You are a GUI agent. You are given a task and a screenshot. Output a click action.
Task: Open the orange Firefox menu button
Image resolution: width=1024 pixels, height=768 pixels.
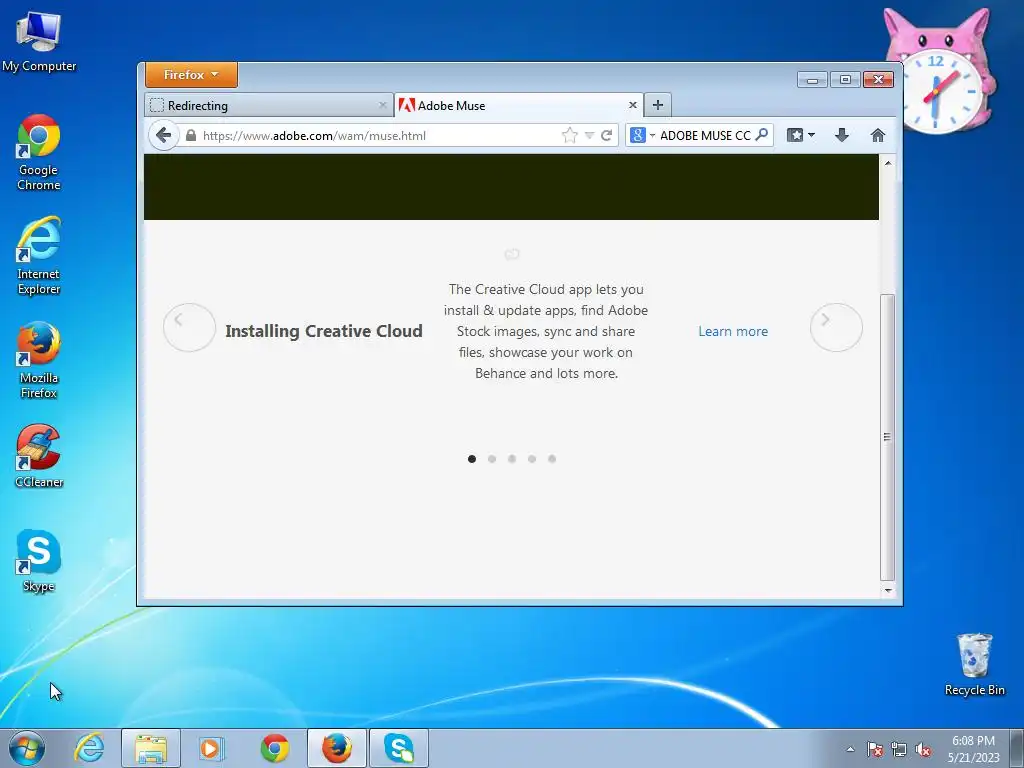(x=191, y=74)
